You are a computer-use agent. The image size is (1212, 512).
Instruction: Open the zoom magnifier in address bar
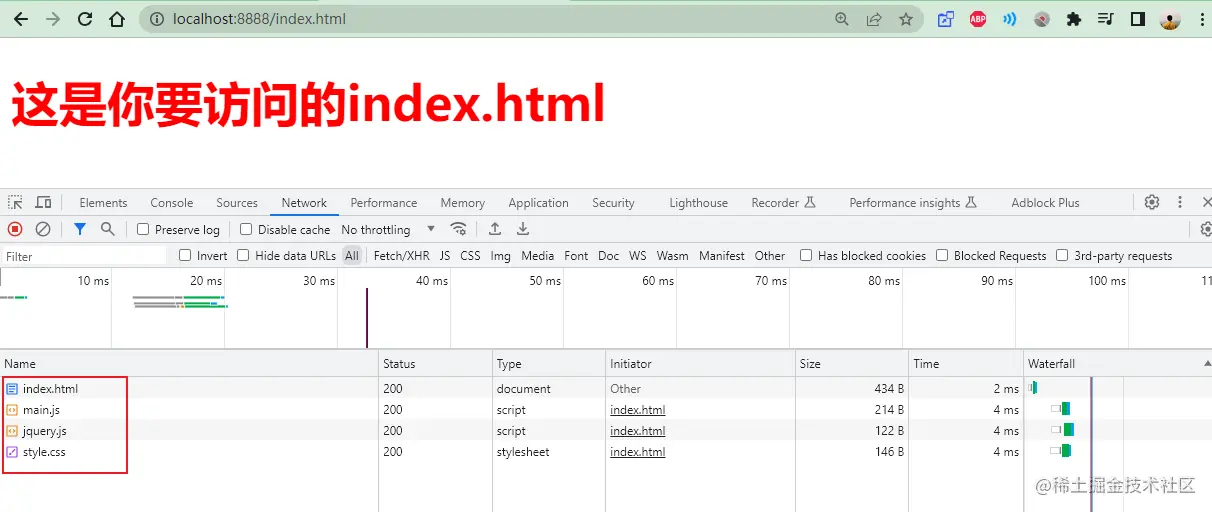click(842, 19)
